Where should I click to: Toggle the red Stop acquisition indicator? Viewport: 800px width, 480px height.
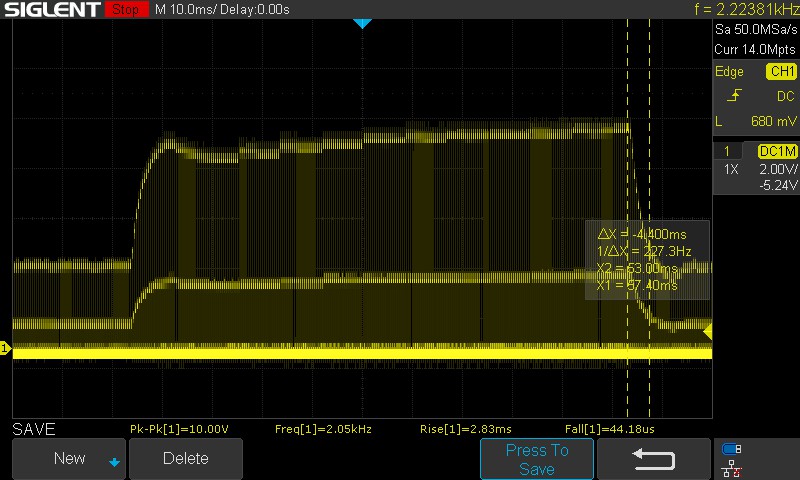[x=125, y=10]
